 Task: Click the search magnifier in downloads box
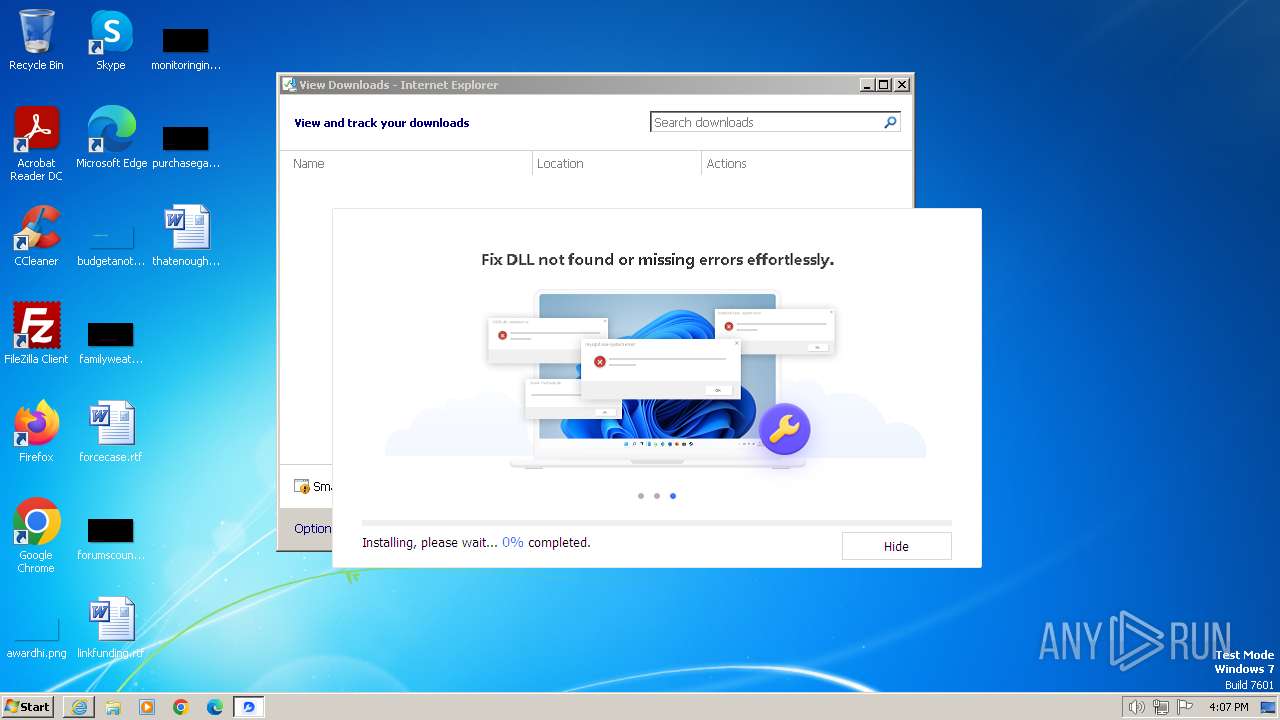(x=890, y=122)
